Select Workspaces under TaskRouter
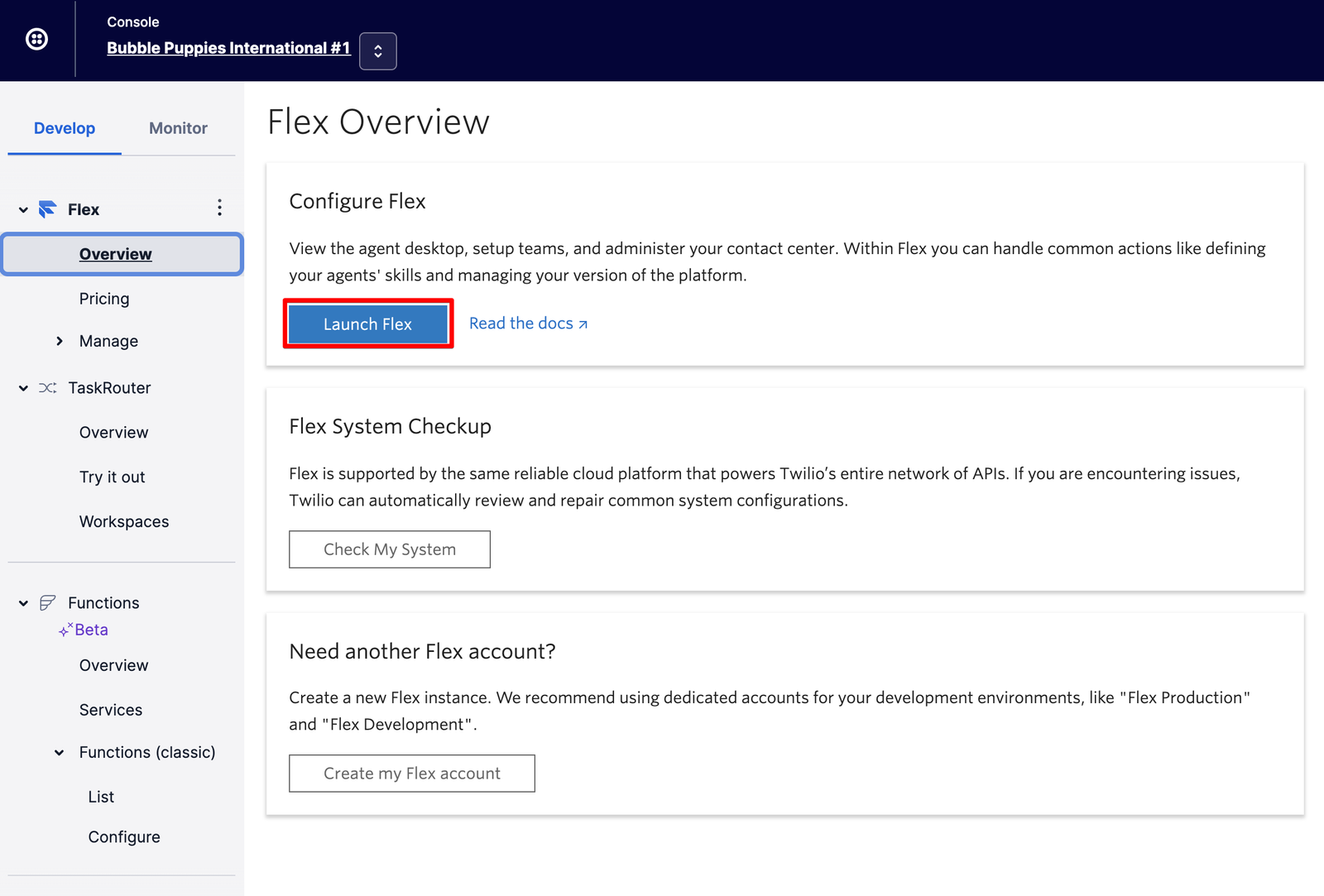 click(x=123, y=521)
